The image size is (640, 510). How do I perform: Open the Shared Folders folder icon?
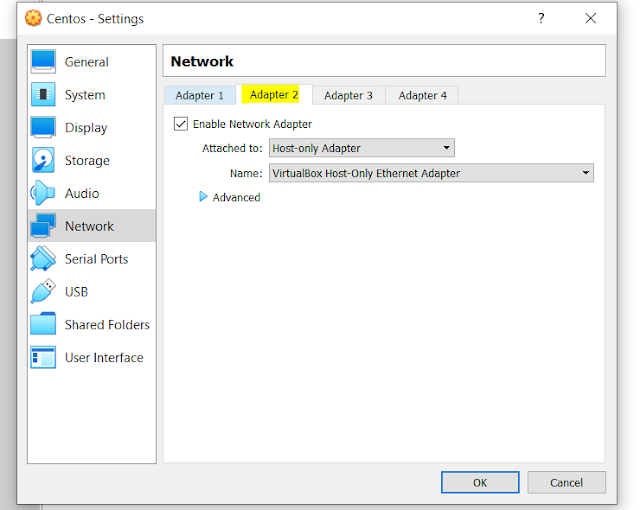pyautogui.click(x=43, y=324)
